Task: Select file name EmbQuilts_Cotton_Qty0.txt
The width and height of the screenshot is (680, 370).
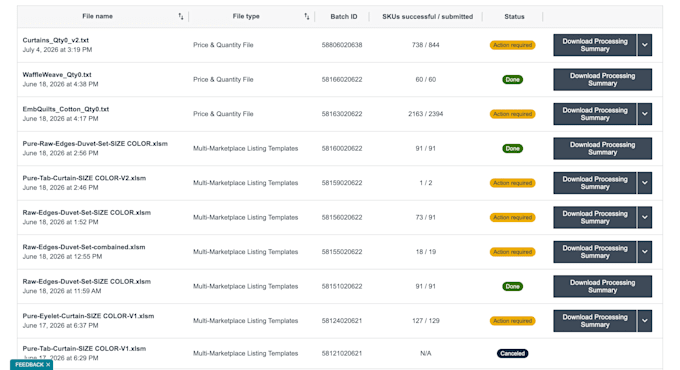Action: point(65,109)
